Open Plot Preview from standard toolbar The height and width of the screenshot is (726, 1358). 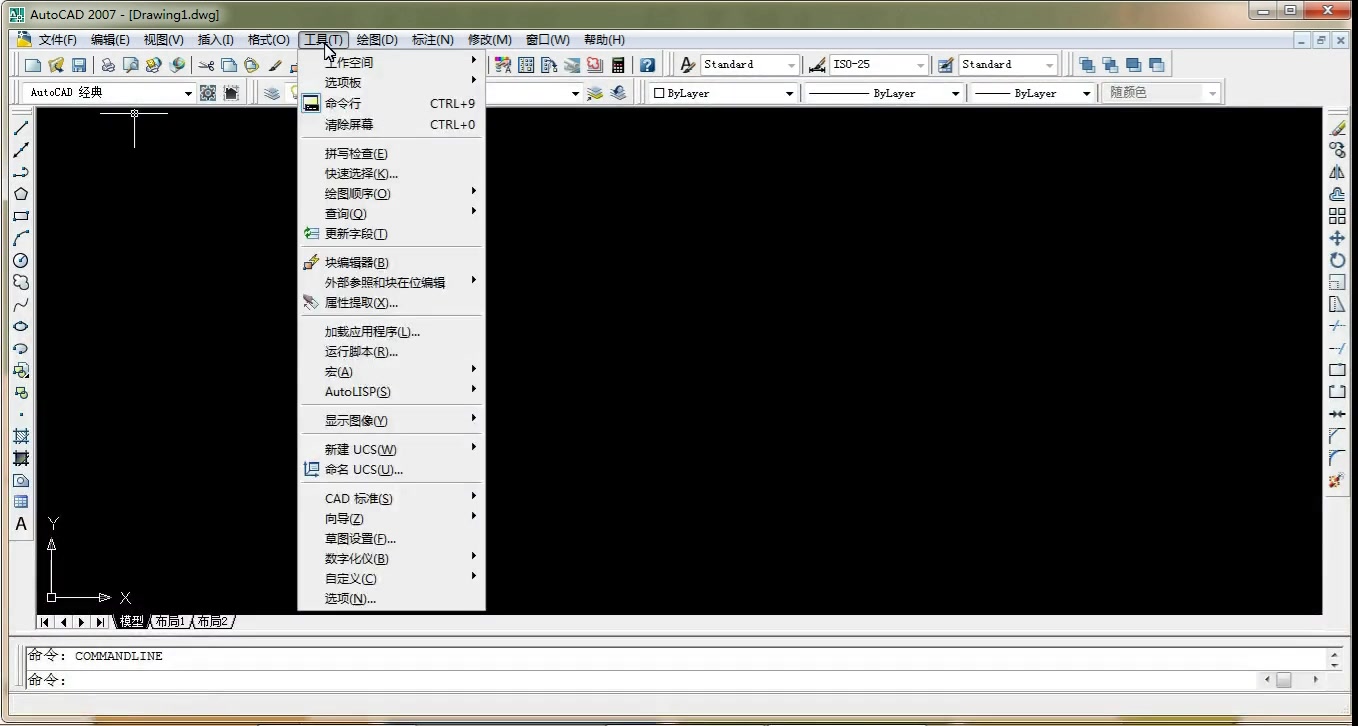pos(131,65)
